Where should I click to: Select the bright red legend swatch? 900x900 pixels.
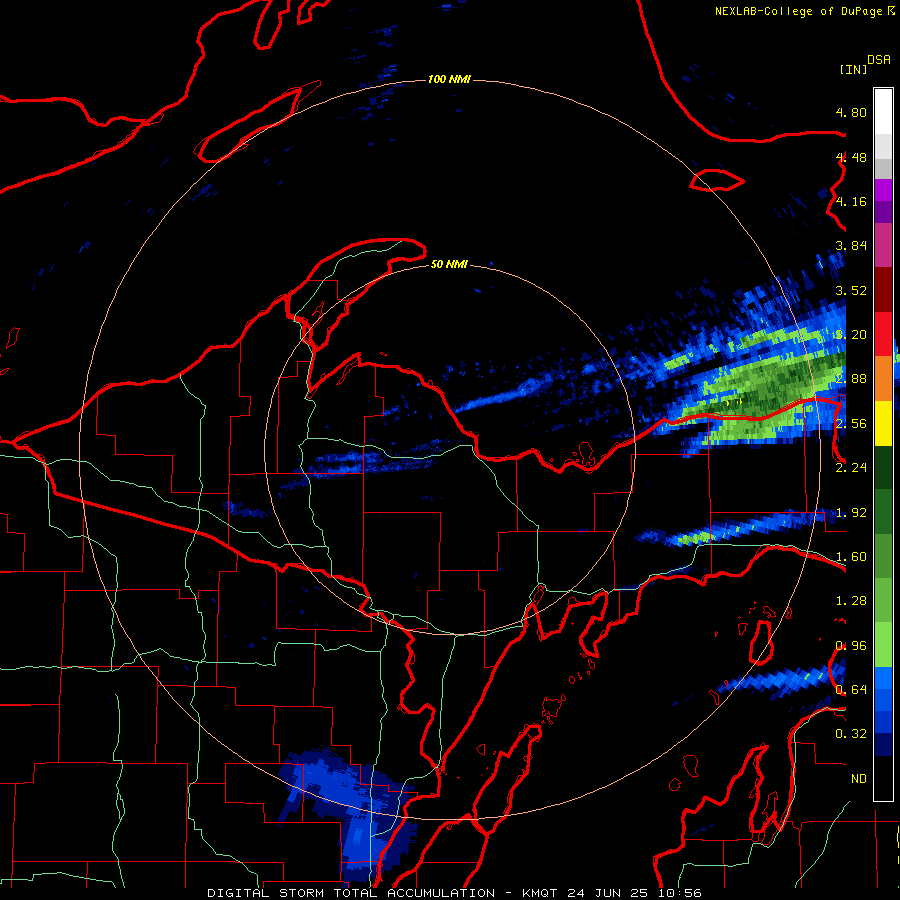(883, 334)
